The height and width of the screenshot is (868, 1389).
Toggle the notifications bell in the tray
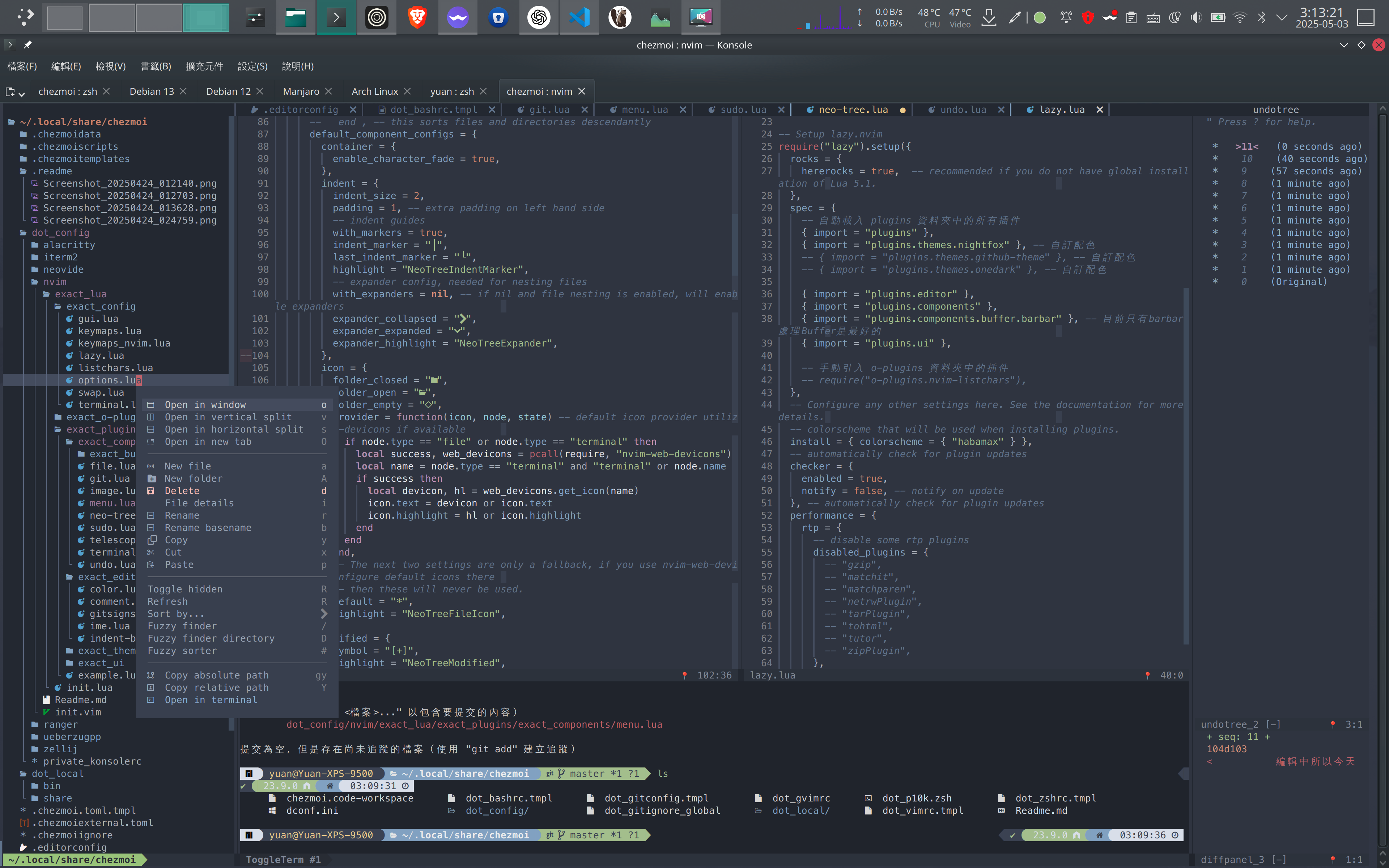coord(1066,18)
